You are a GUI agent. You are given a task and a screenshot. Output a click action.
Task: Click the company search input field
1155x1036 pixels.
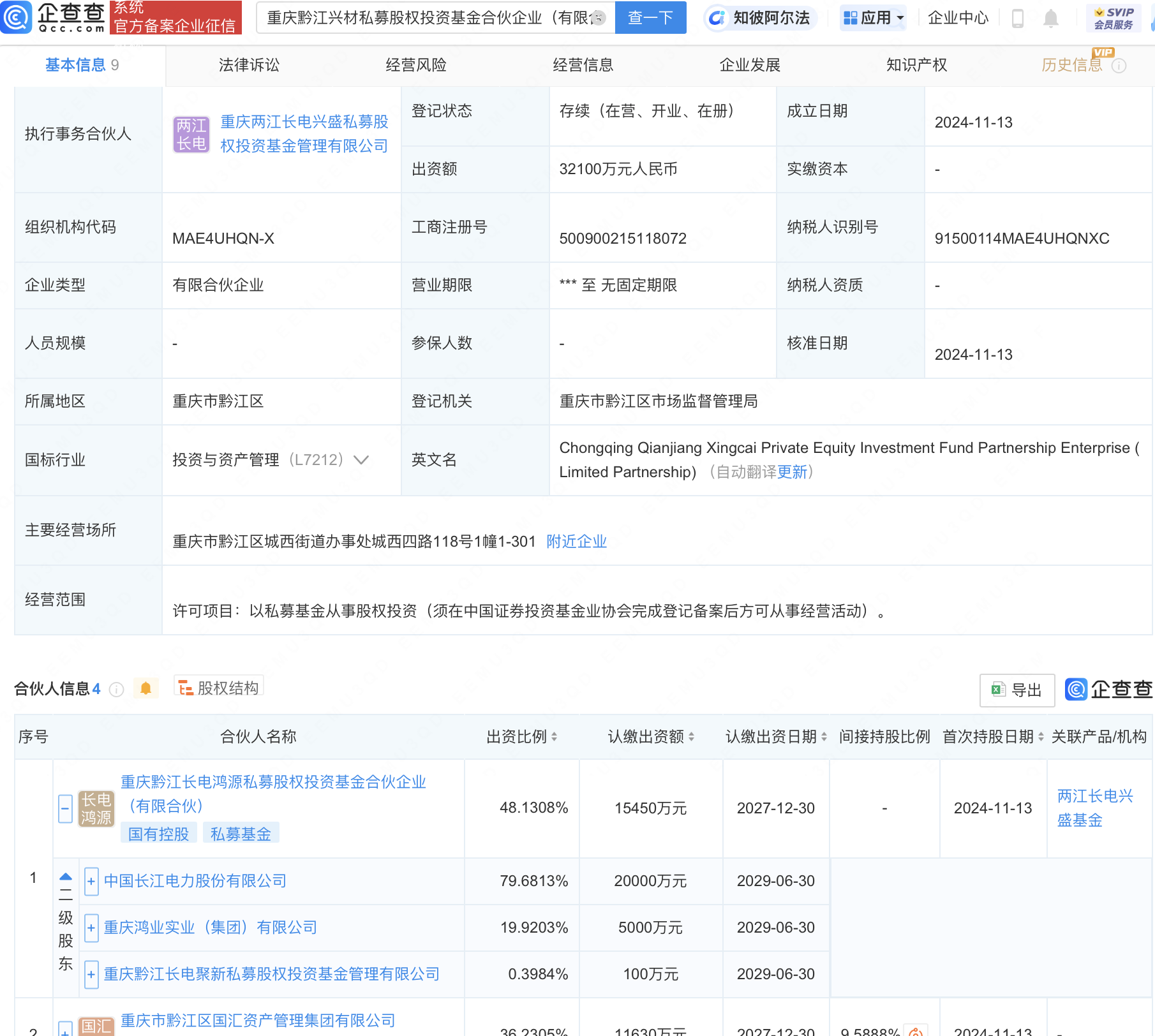tap(428, 18)
